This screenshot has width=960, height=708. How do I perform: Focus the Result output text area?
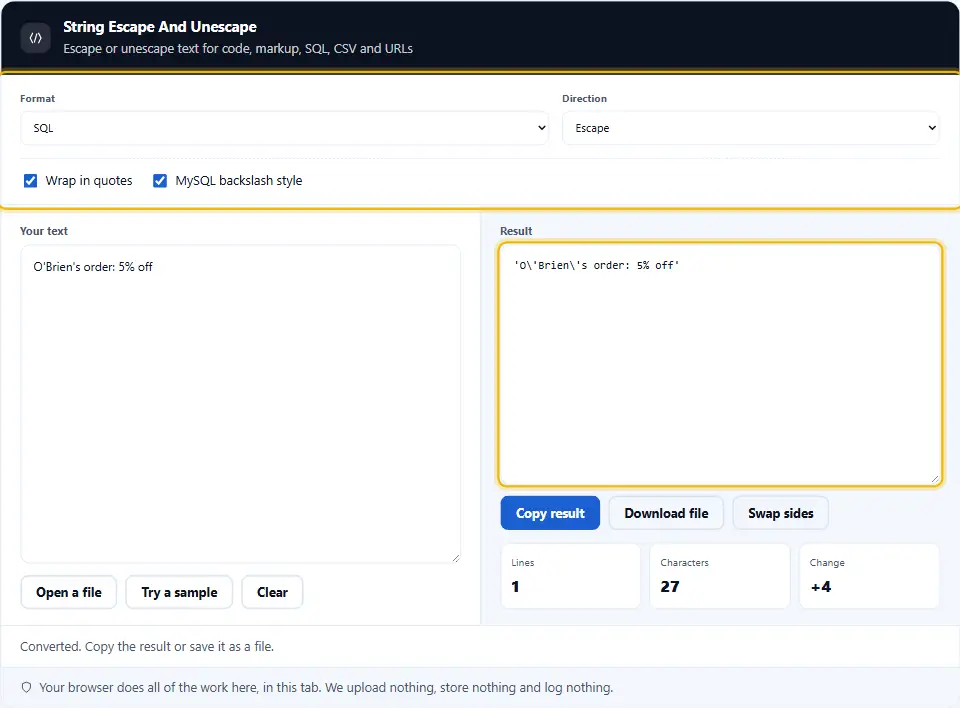(x=720, y=364)
